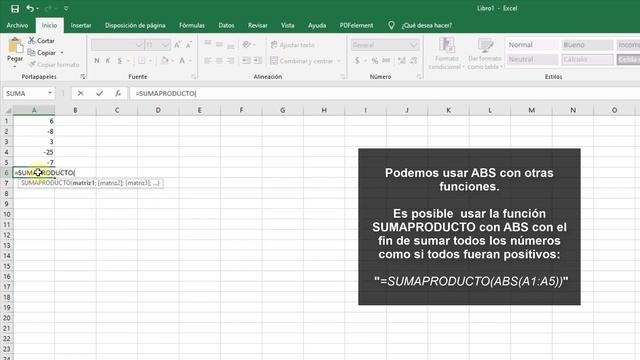Open Formato condicional menu
This screenshot has width=640, height=360.
(x=446, y=53)
